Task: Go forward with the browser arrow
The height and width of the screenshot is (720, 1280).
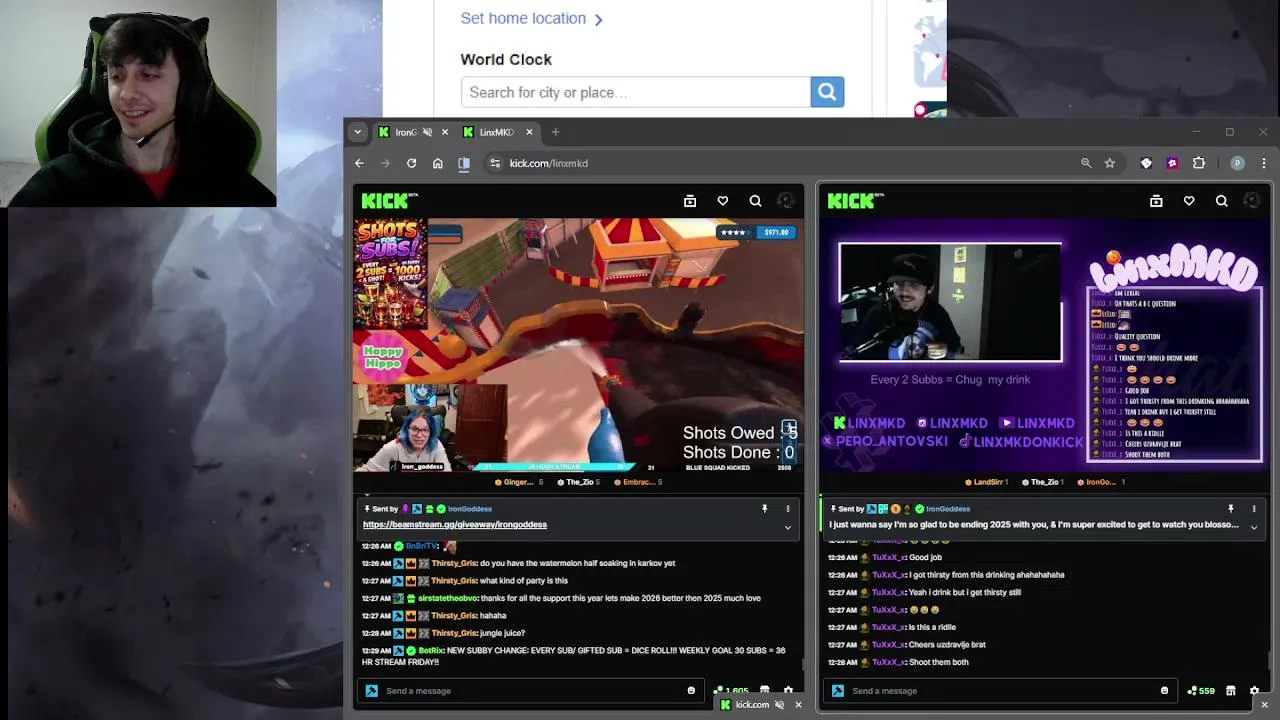Action: click(385, 163)
